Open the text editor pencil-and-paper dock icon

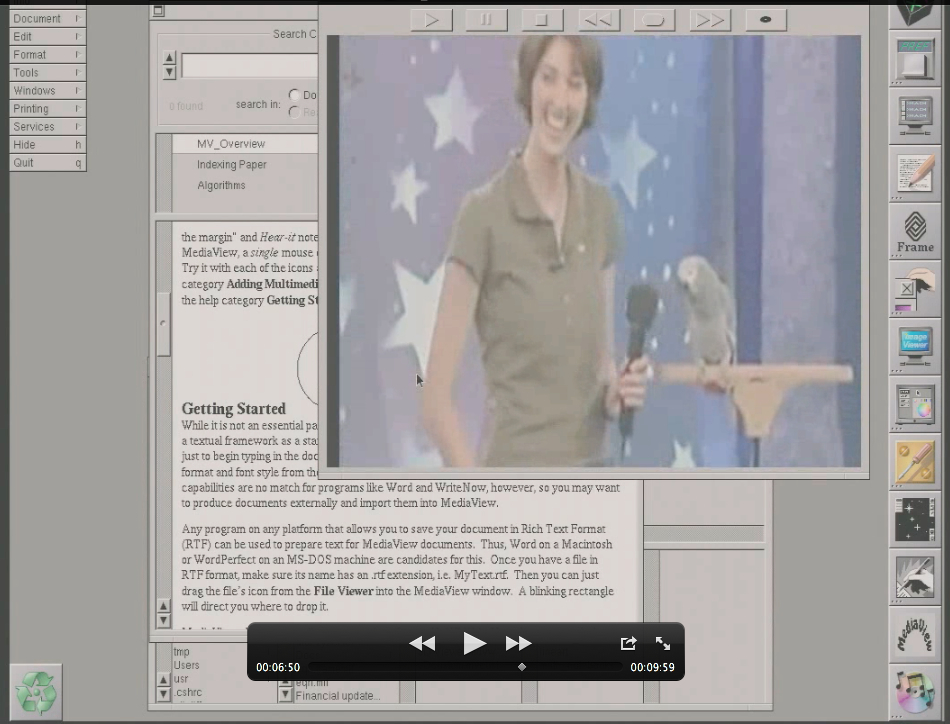914,174
